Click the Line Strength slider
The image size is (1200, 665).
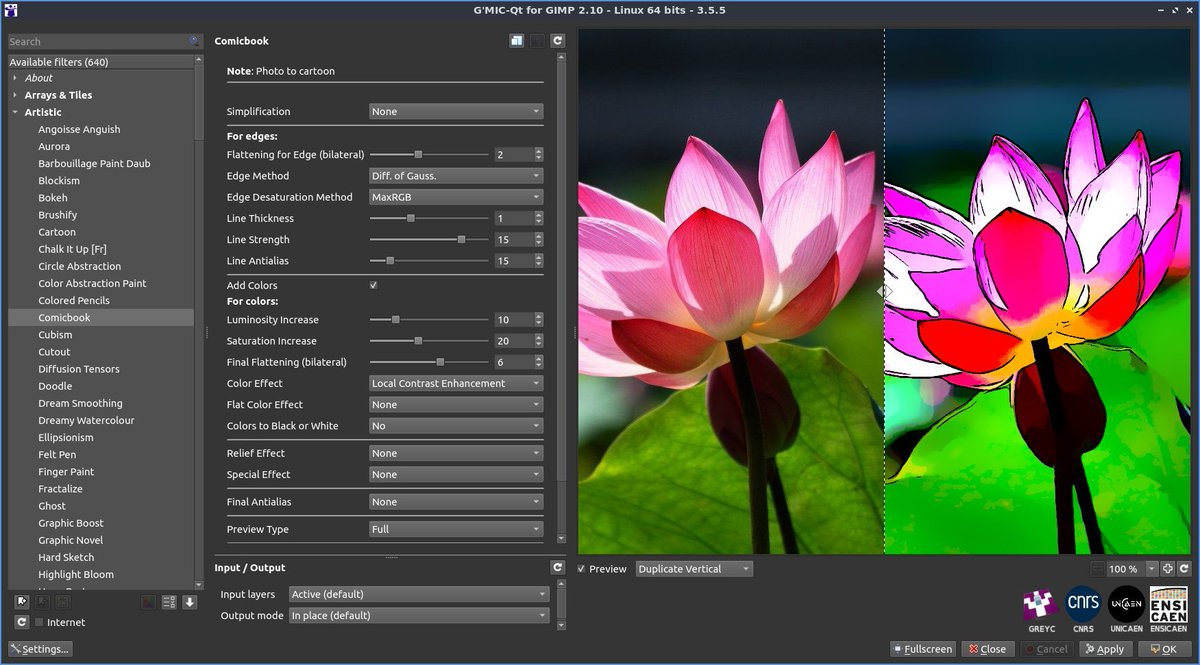pyautogui.click(x=429, y=240)
